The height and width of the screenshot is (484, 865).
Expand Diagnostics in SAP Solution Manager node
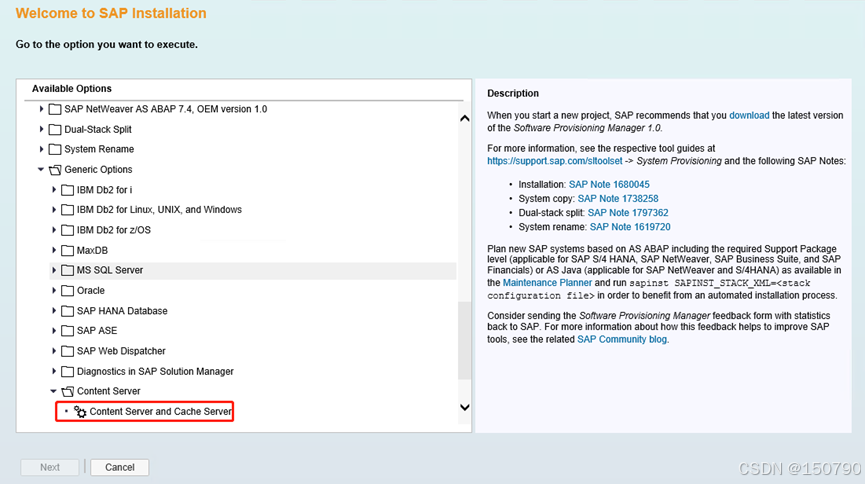(54, 371)
